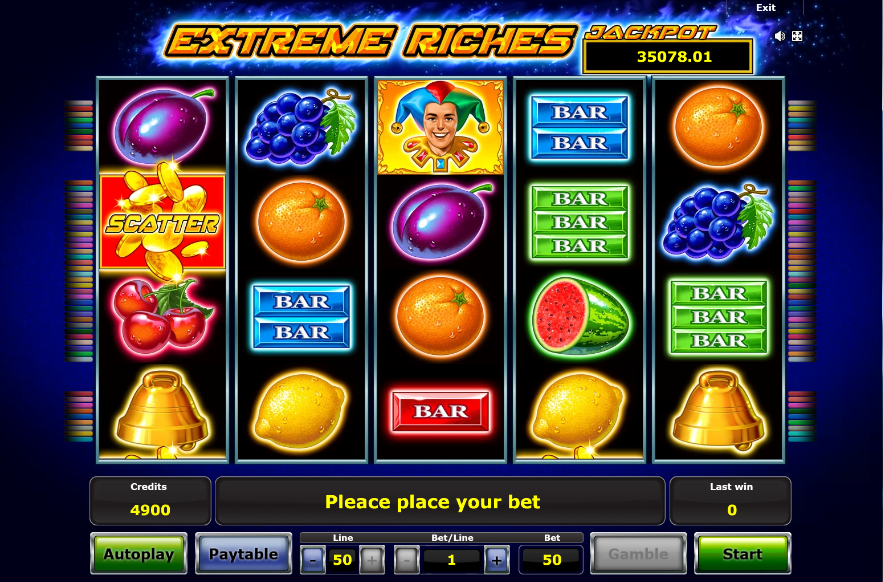Open the Paytable
The width and height of the screenshot is (883, 582).
tap(243, 554)
